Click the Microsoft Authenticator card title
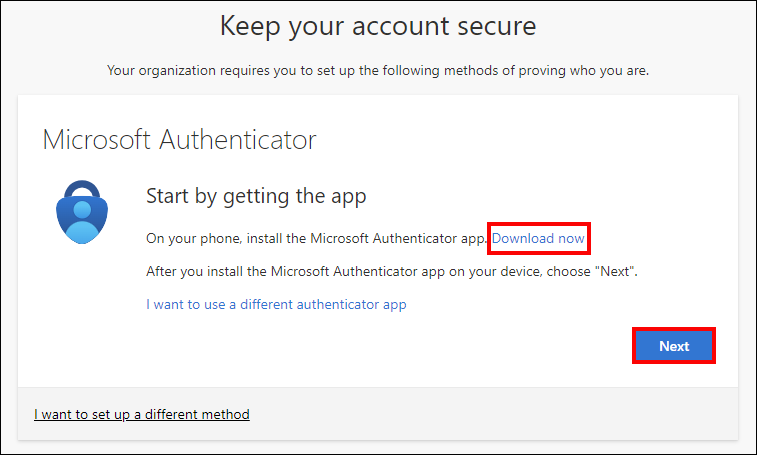Viewport: 757px width, 455px height. pos(179,140)
